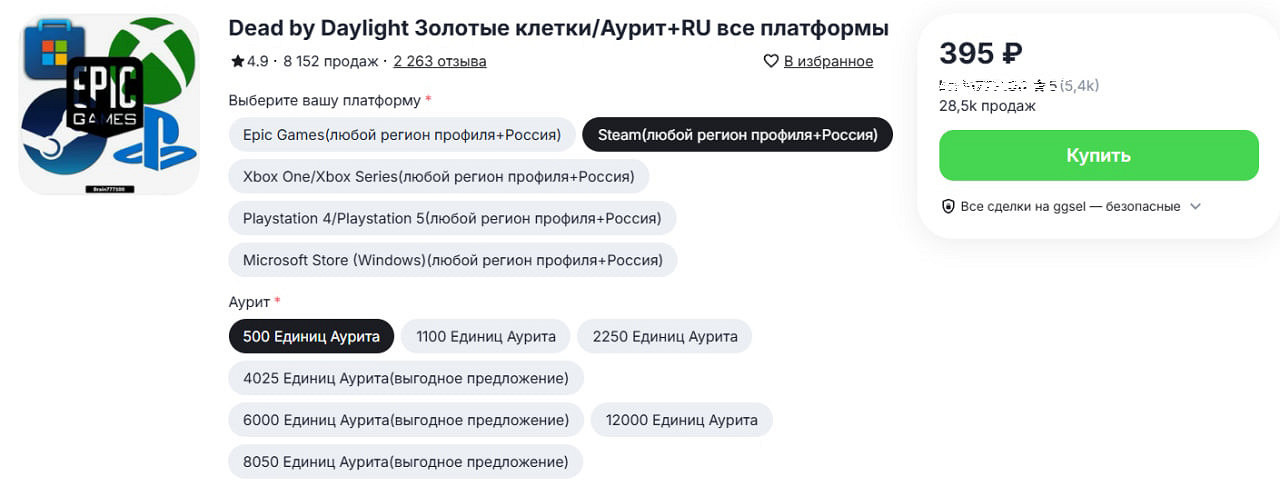Select 6000 Единиц Аурита option
The image size is (1280, 496).
point(405,420)
